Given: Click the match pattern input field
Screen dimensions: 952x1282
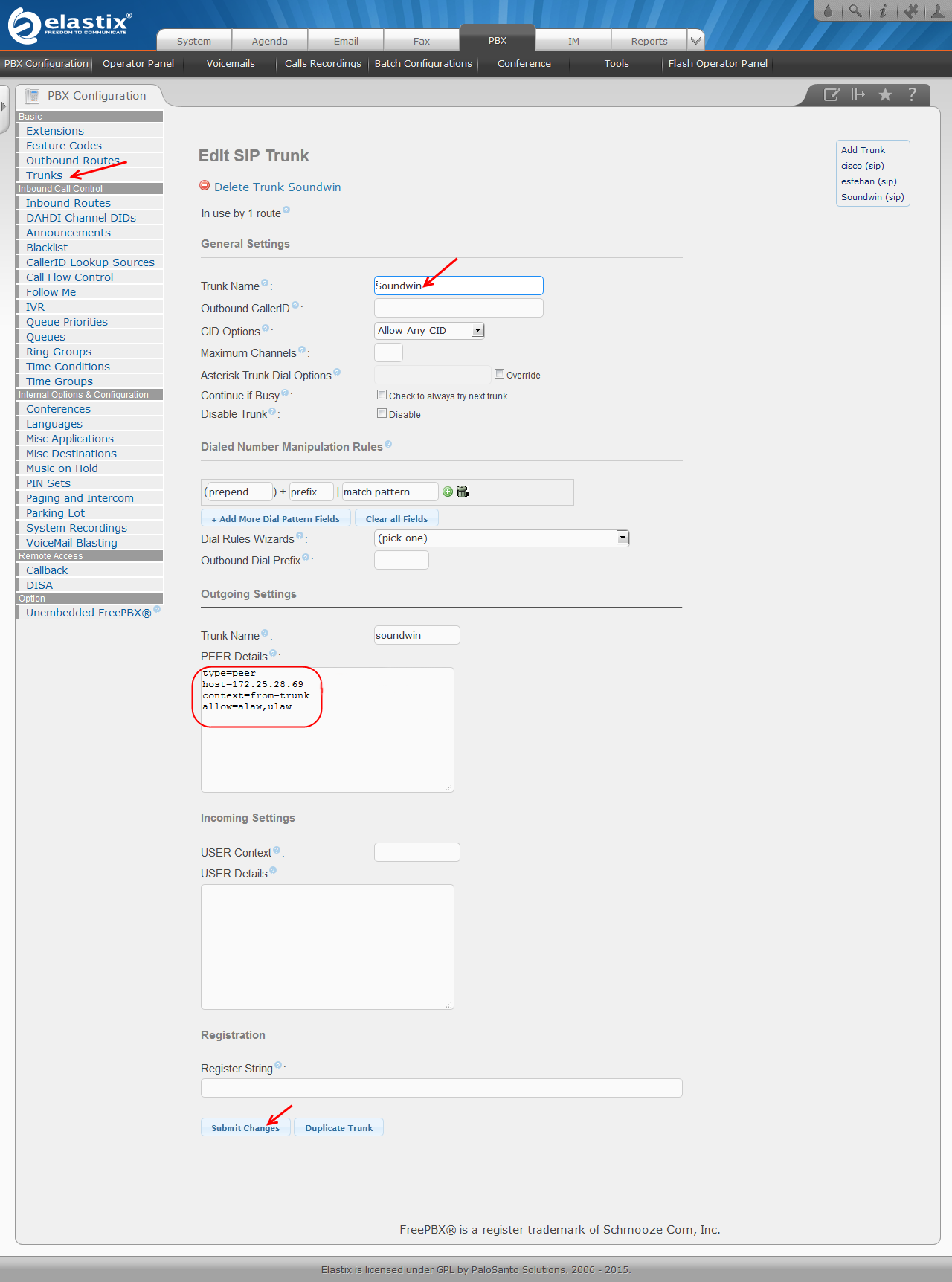Looking at the screenshot, I should (390, 492).
